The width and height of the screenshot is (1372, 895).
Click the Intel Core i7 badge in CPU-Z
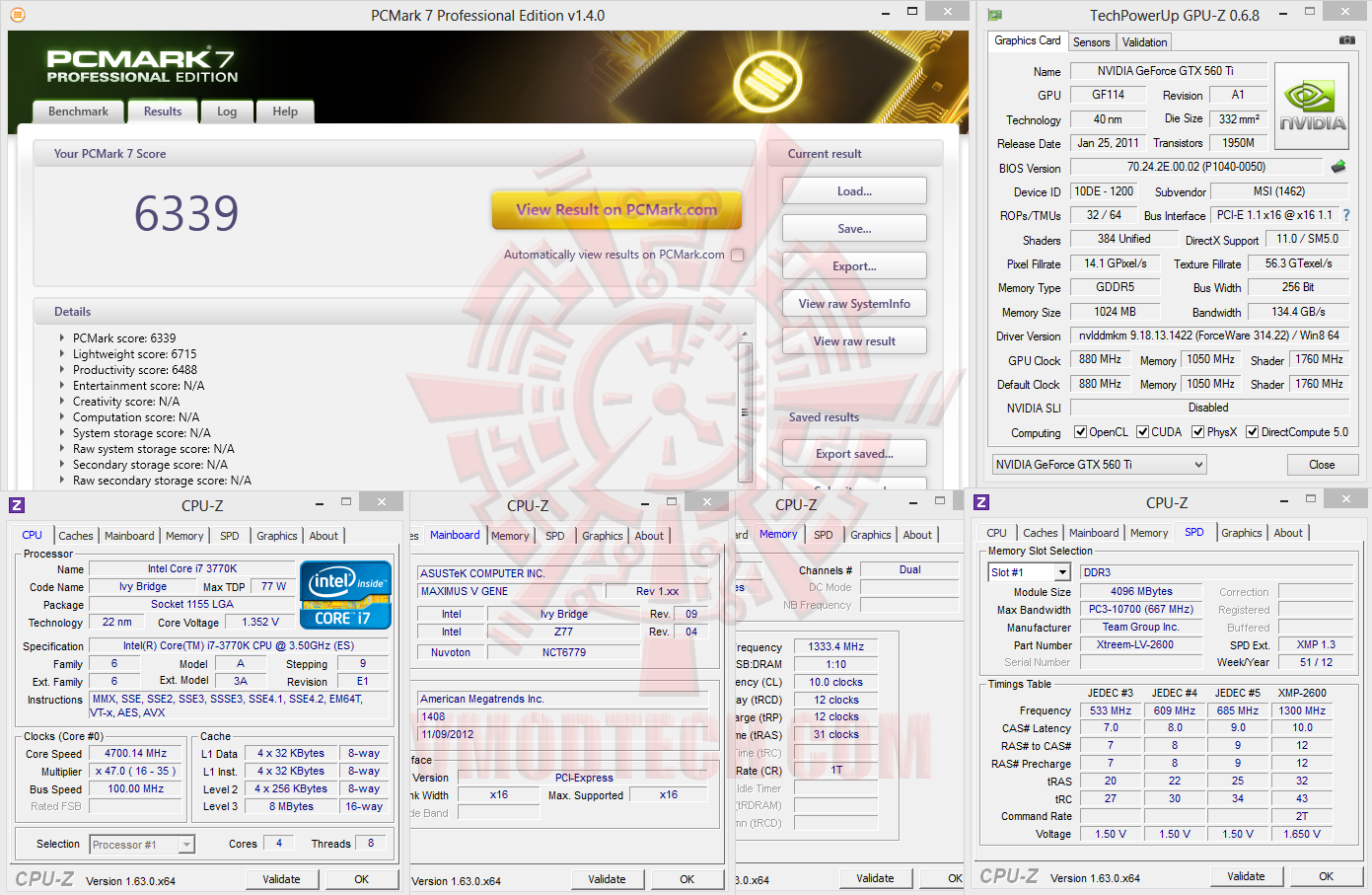click(x=345, y=595)
